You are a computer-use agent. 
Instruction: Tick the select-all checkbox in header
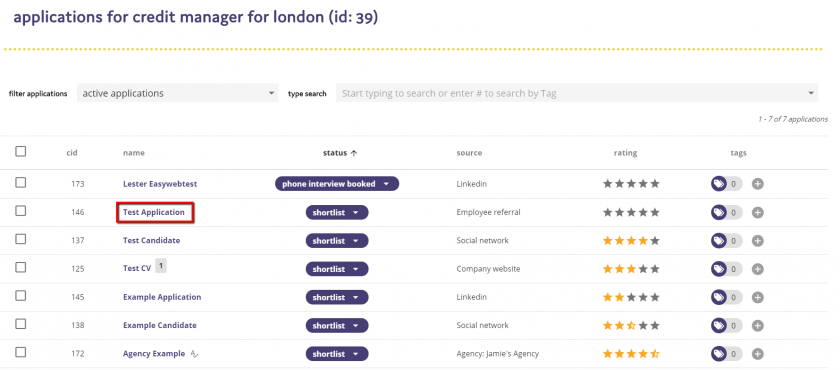click(20, 152)
